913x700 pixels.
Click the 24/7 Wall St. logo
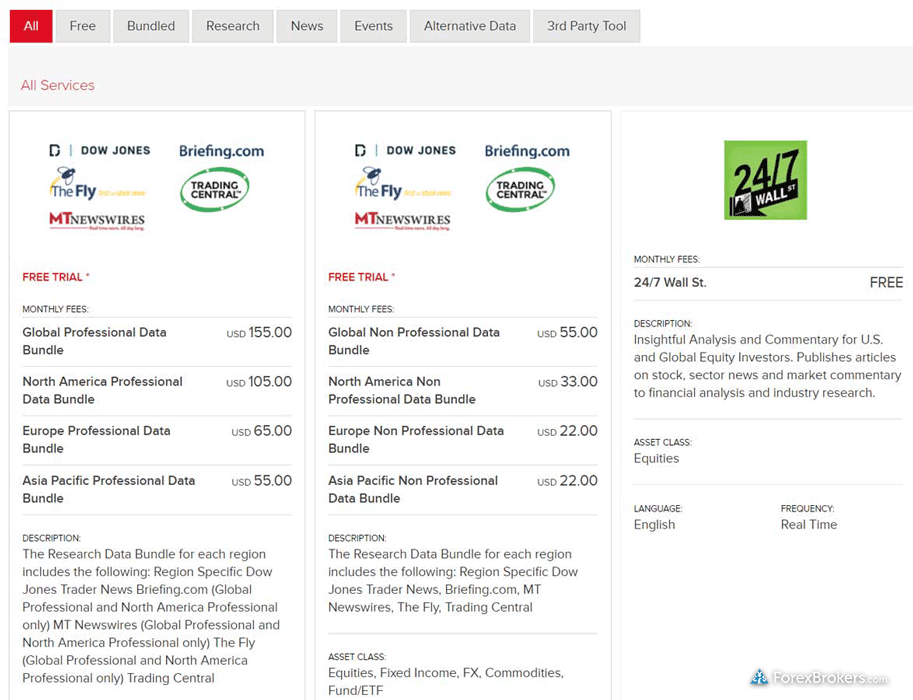[765, 180]
